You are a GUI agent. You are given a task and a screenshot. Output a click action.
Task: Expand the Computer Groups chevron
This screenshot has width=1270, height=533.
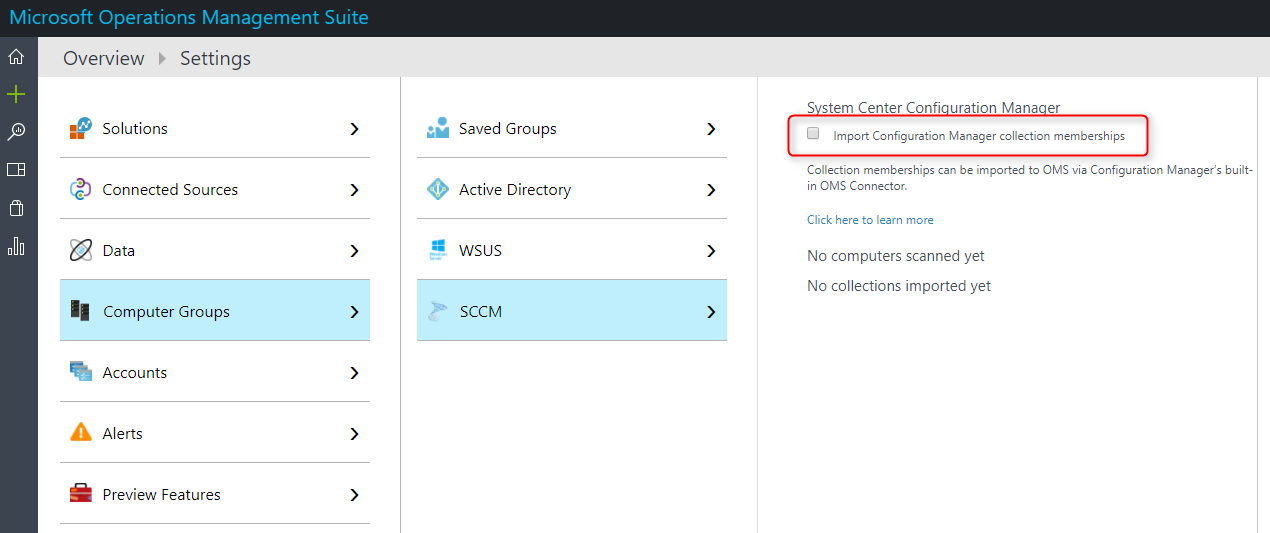click(x=354, y=312)
